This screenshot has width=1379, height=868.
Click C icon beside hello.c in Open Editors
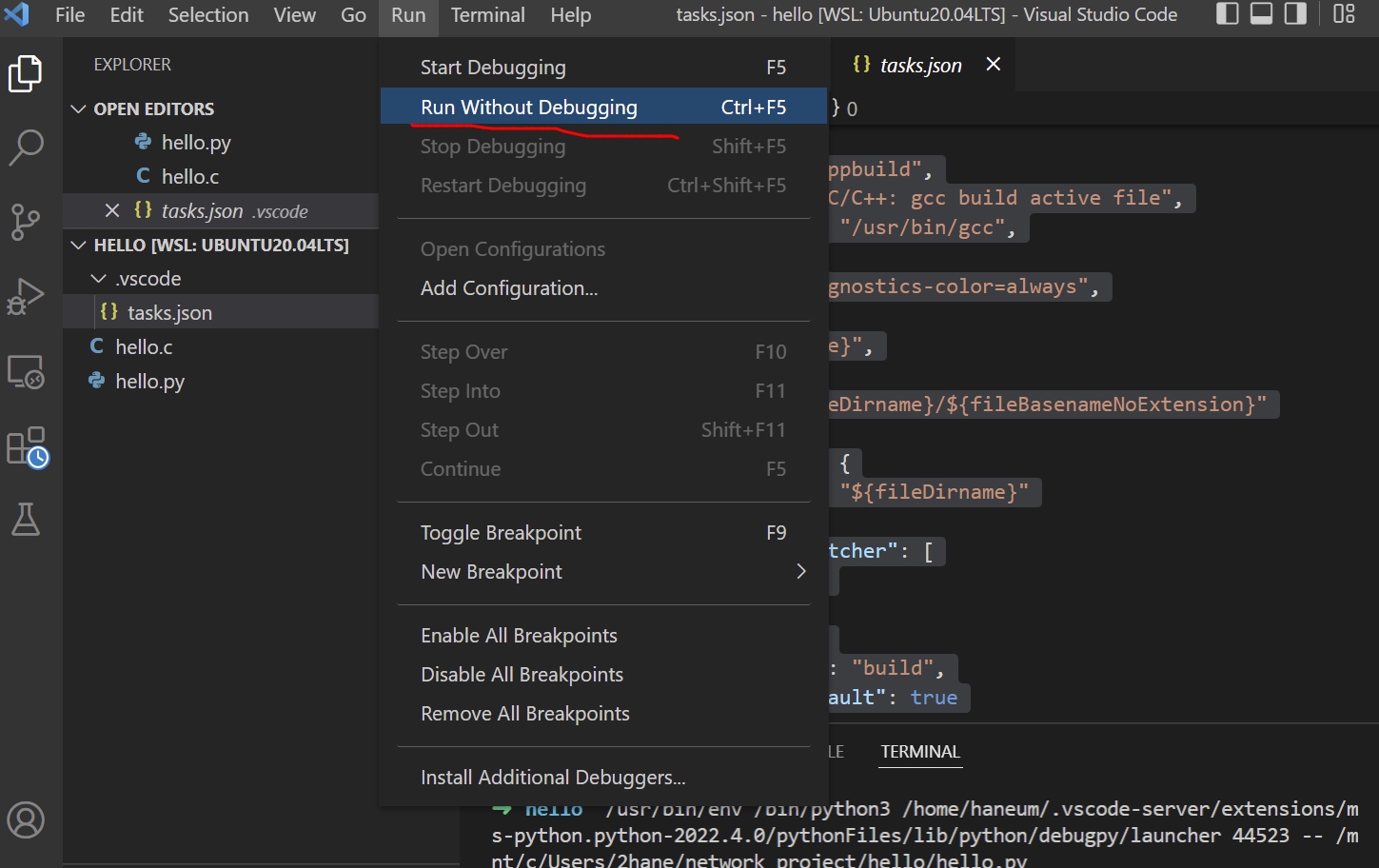pos(143,176)
